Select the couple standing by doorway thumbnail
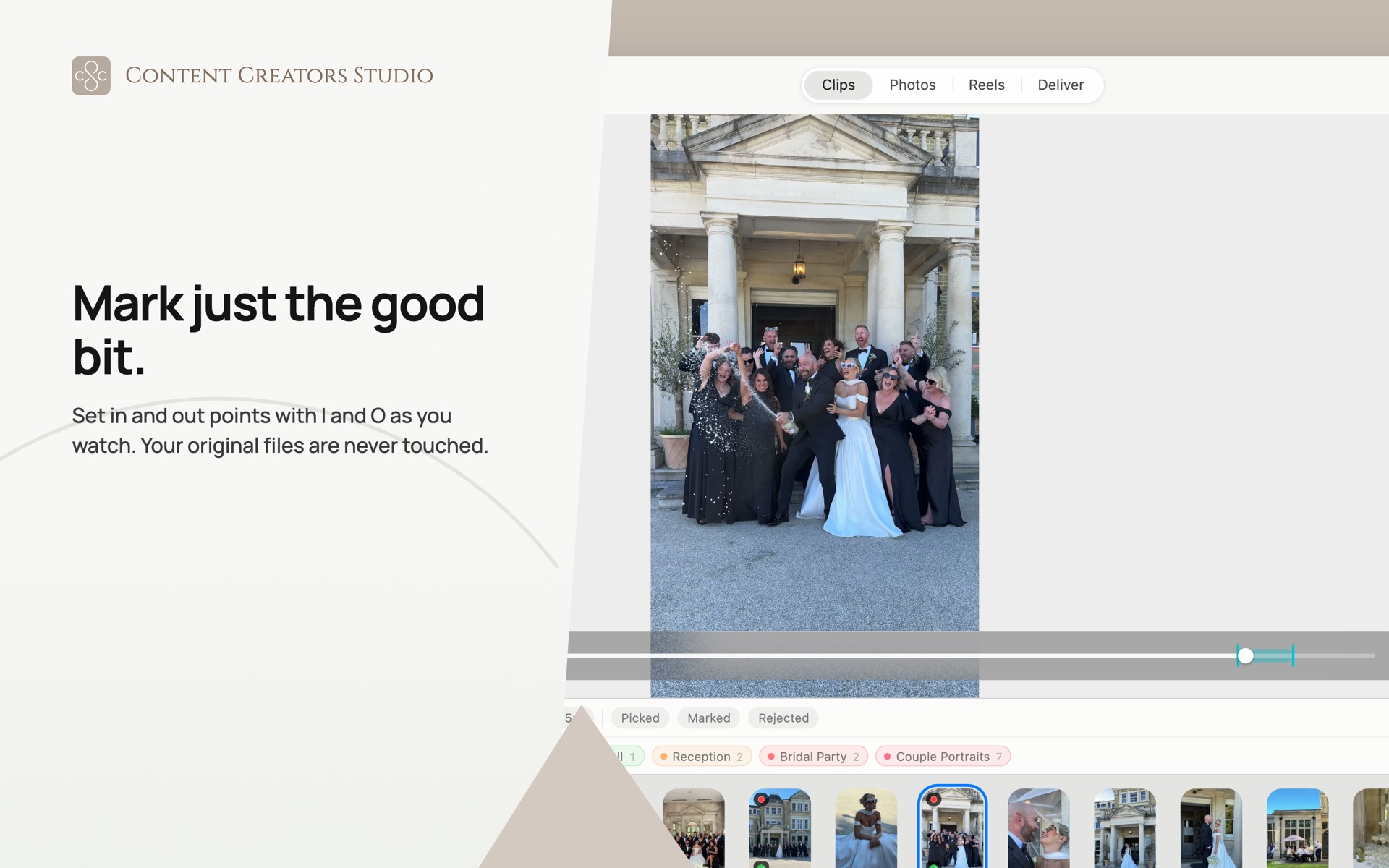This screenshot has height=868, width=1389. [1211, 828]
